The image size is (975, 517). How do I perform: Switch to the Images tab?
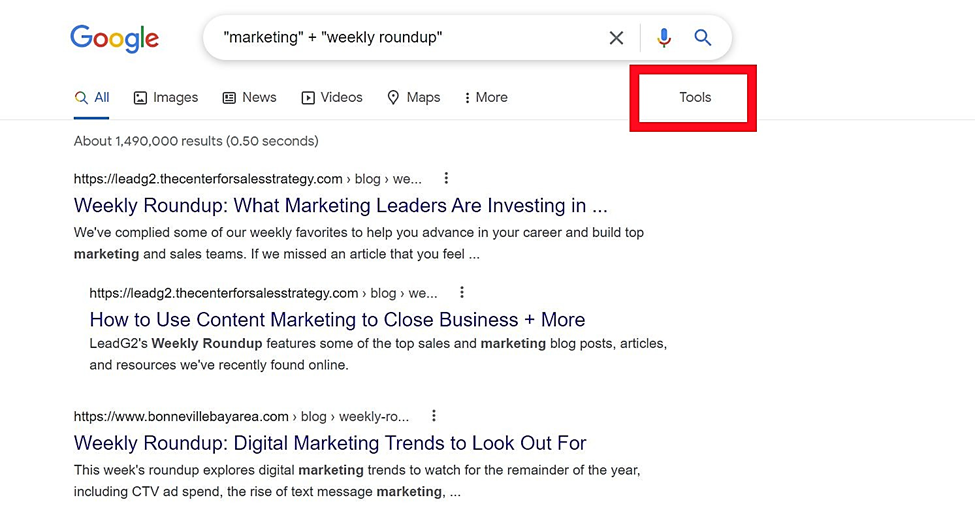(166, 98)
